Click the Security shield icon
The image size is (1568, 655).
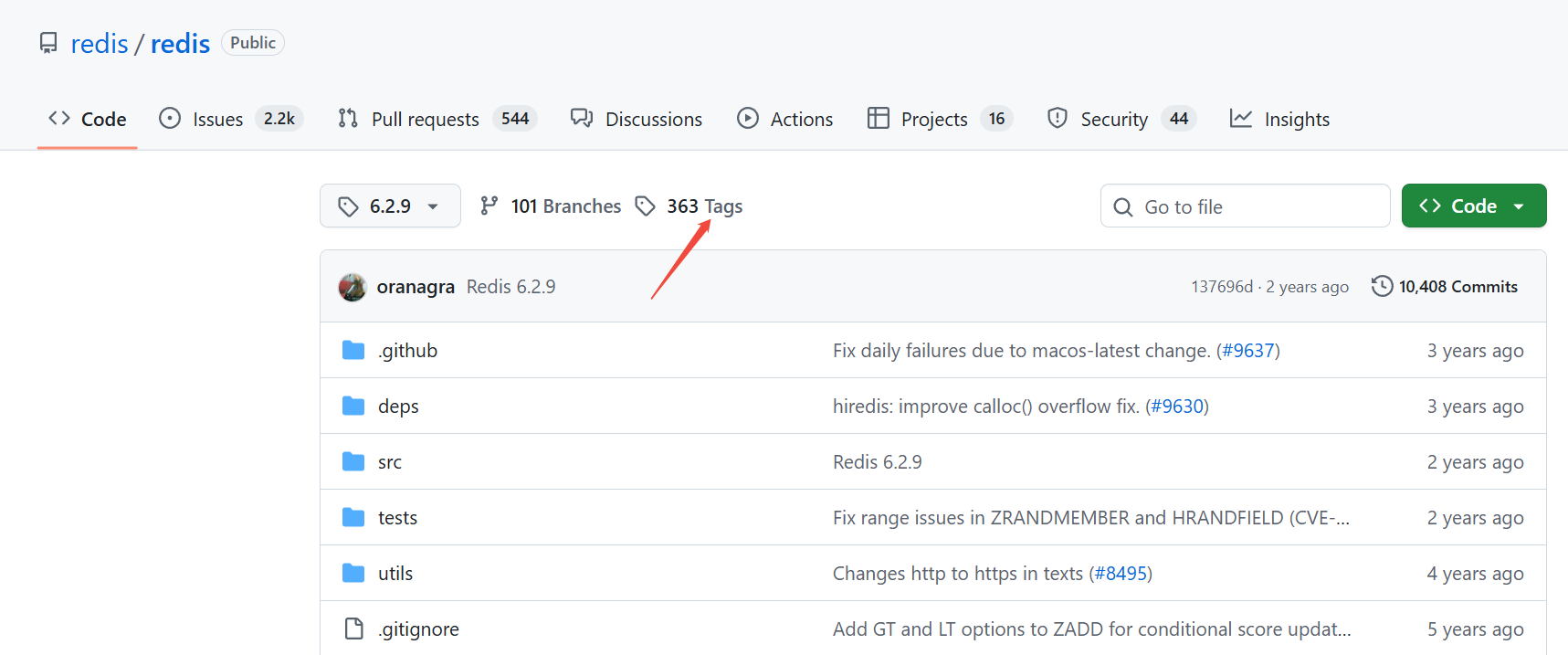[x=1058, y=118]
